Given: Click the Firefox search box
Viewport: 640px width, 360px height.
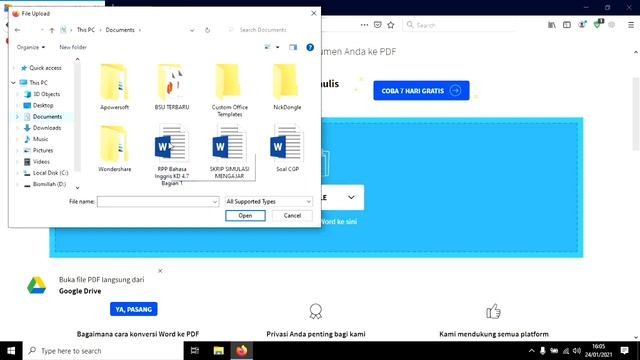Looking at the screenshot, I should tap(461, 25).
